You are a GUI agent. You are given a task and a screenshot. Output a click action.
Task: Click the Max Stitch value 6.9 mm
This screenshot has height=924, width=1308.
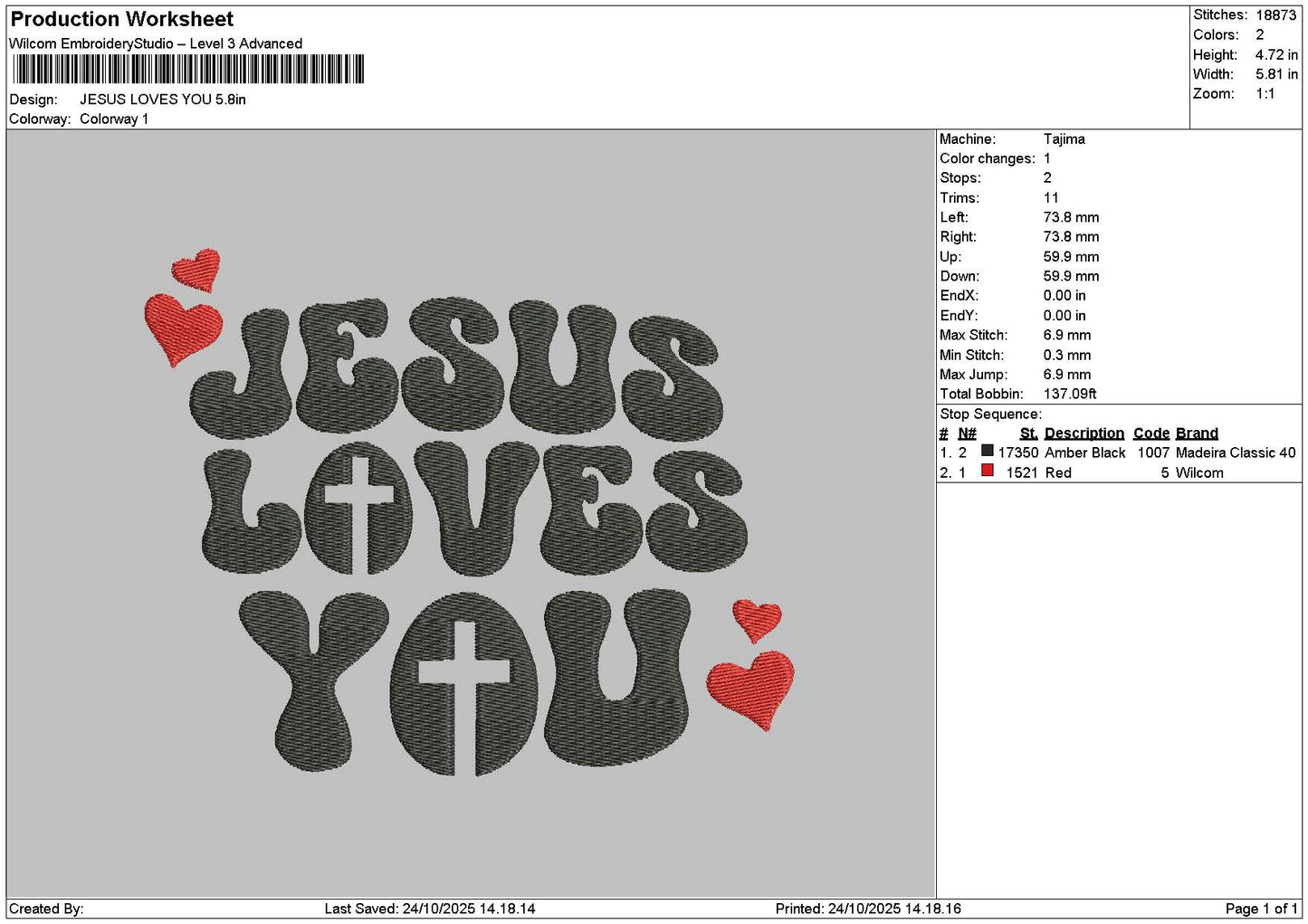1067,336
